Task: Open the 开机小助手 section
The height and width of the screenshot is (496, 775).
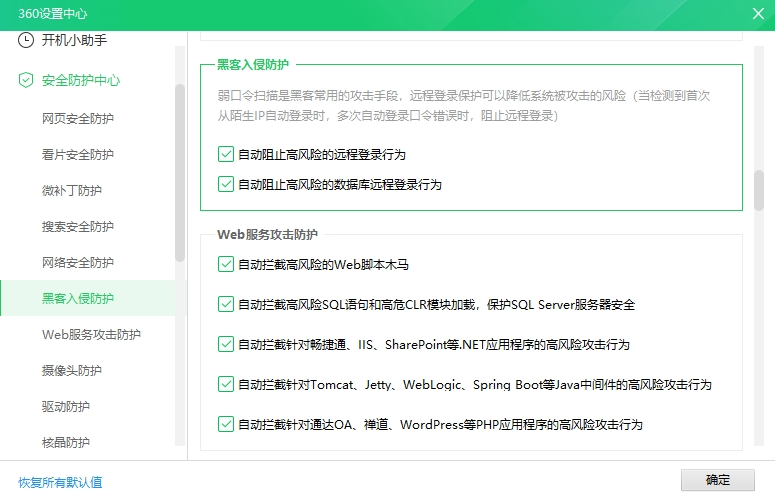Action: (74, 41)
